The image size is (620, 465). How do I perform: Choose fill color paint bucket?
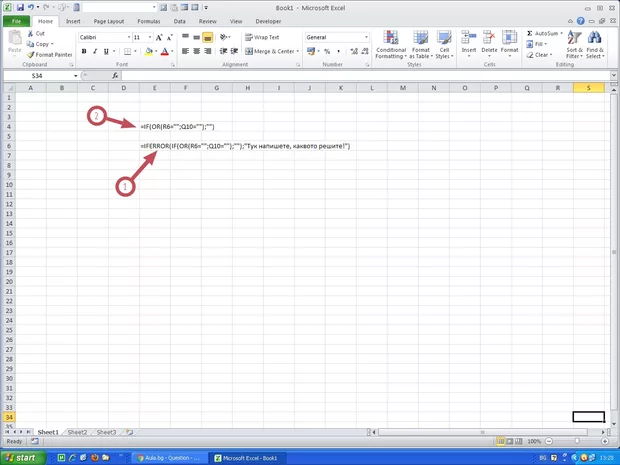click(149, 51)
